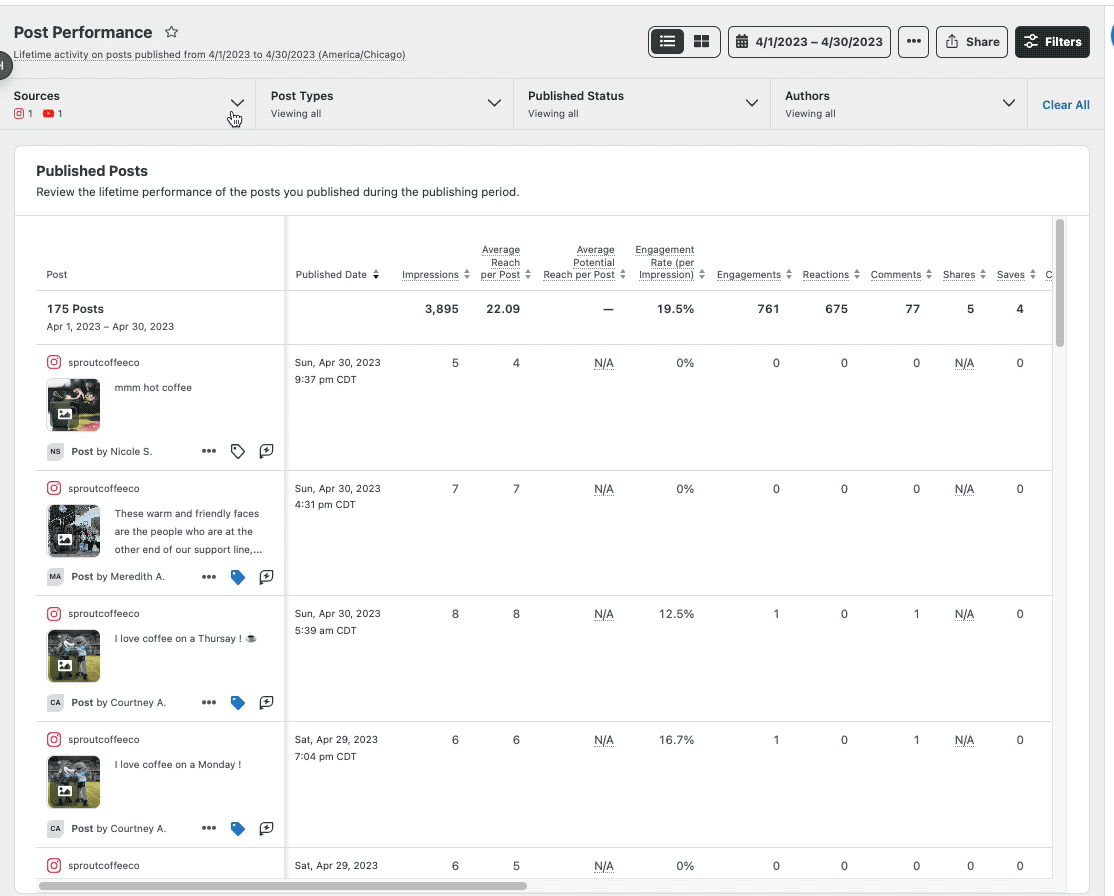1114x896 pixels.
Task: Click the Filters button
Action: pos(1052,42)
